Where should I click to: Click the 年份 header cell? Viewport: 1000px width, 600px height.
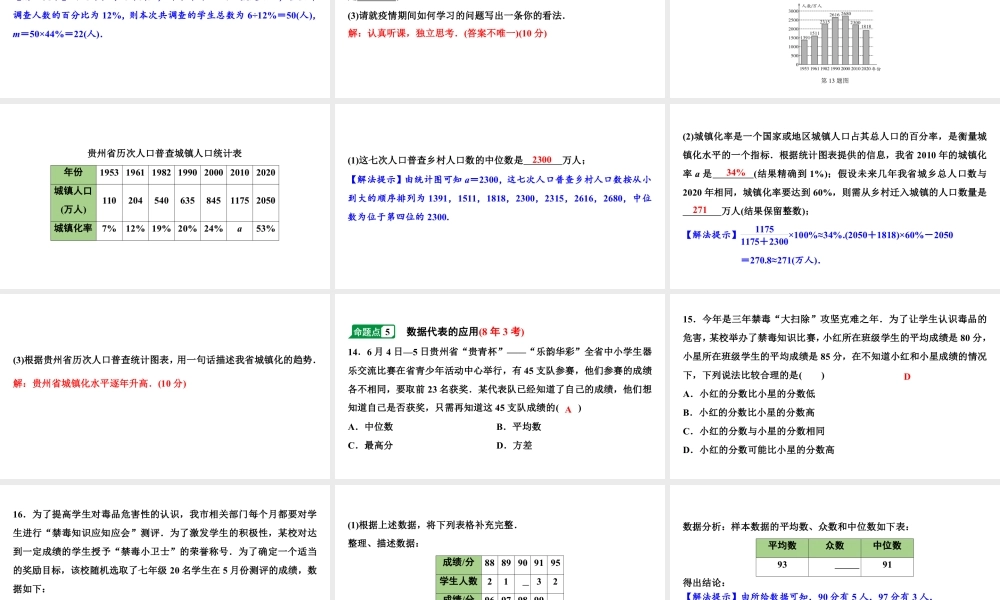(73, 171)
